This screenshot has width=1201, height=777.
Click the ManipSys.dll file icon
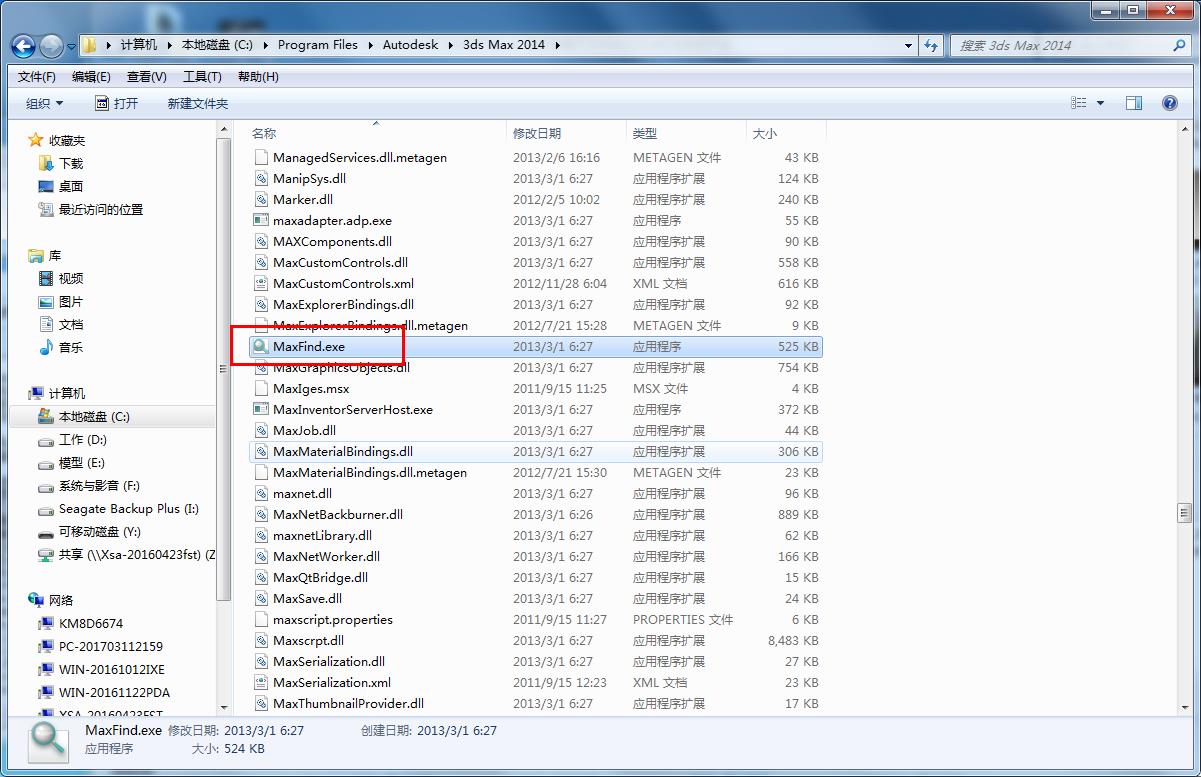[x=261, y=178]
